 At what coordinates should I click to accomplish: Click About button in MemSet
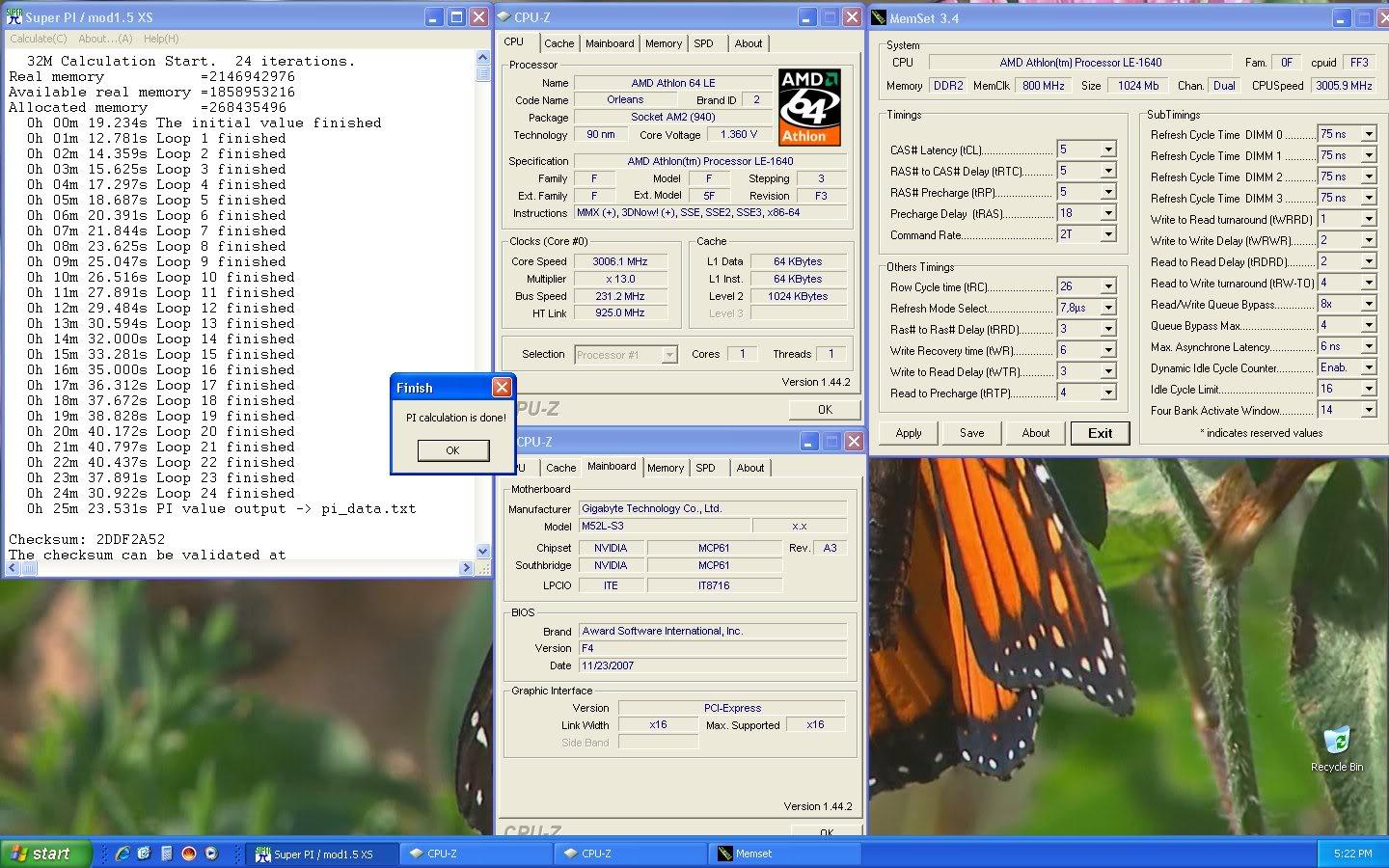pos(1036,433)
